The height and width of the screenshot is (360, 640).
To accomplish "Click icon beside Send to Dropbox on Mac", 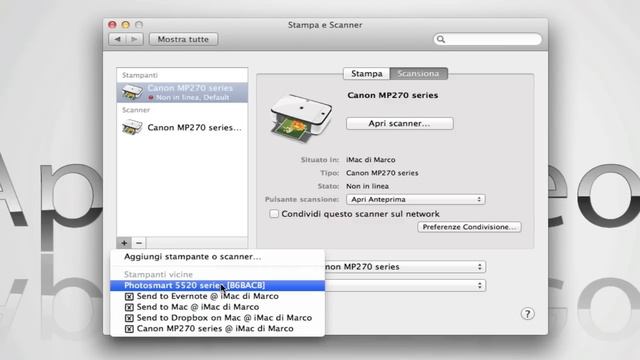I will point(129,318).
